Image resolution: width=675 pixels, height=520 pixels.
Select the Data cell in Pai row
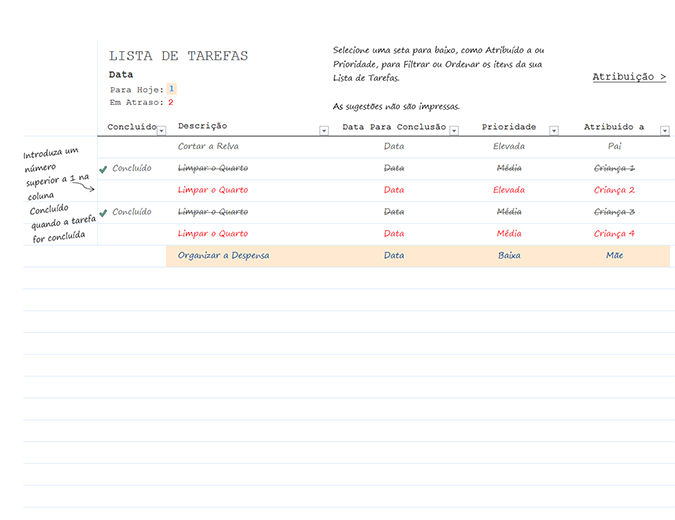pos(394,146)
